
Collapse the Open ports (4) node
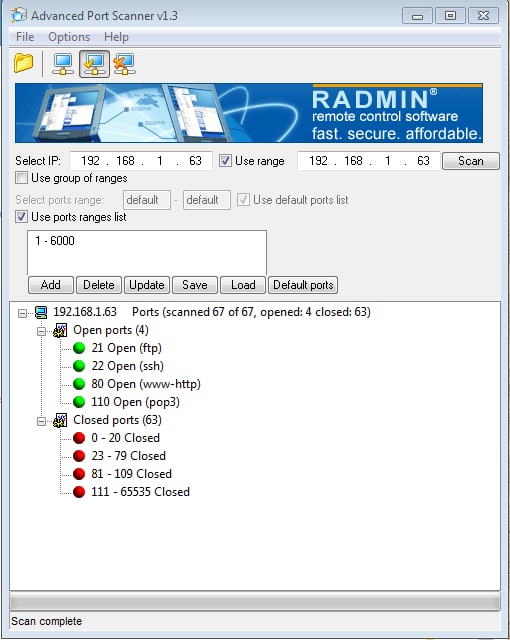(41, 331)
